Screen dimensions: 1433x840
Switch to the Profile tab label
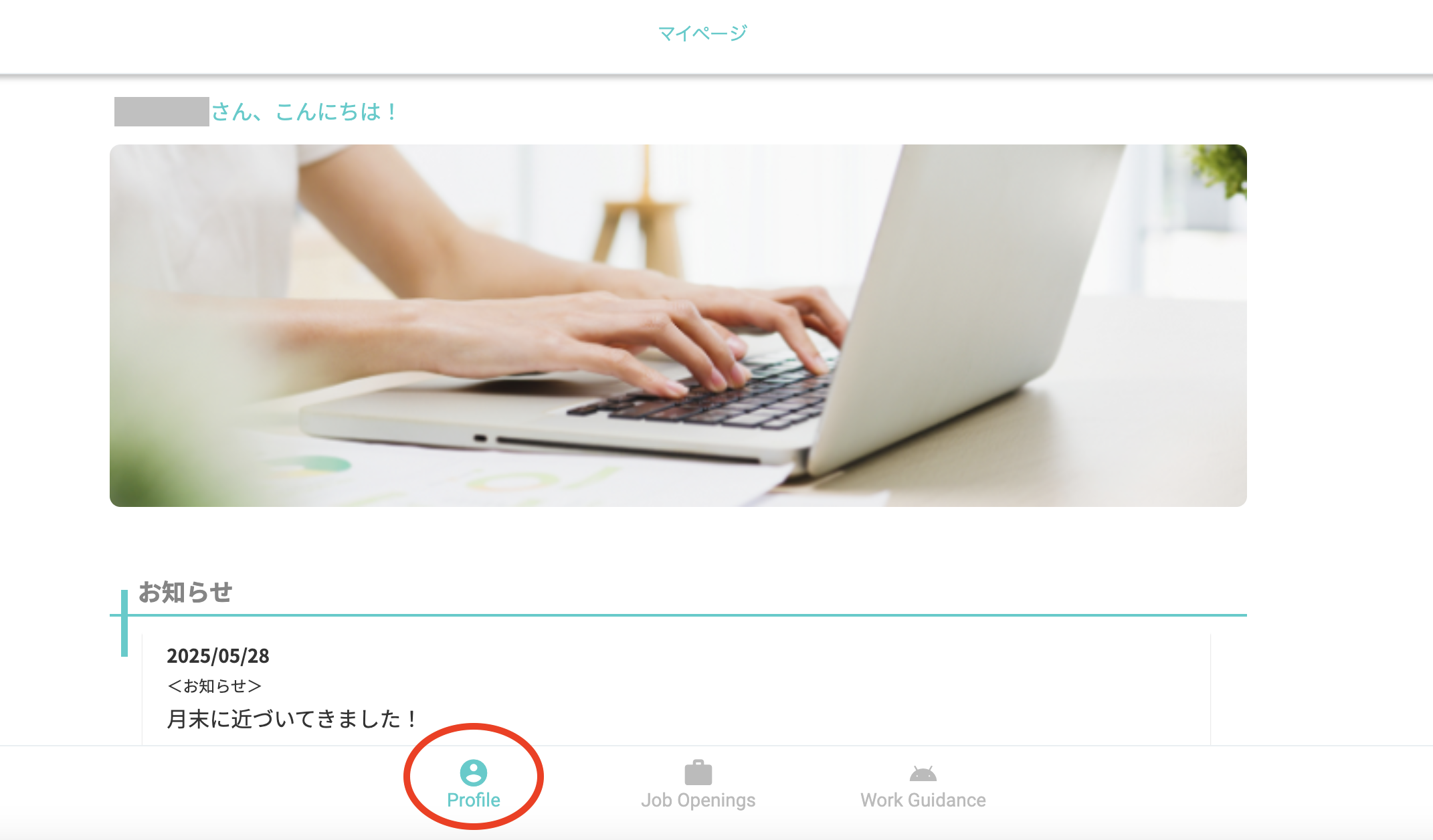pyautogui.click(x=474, y=800)
